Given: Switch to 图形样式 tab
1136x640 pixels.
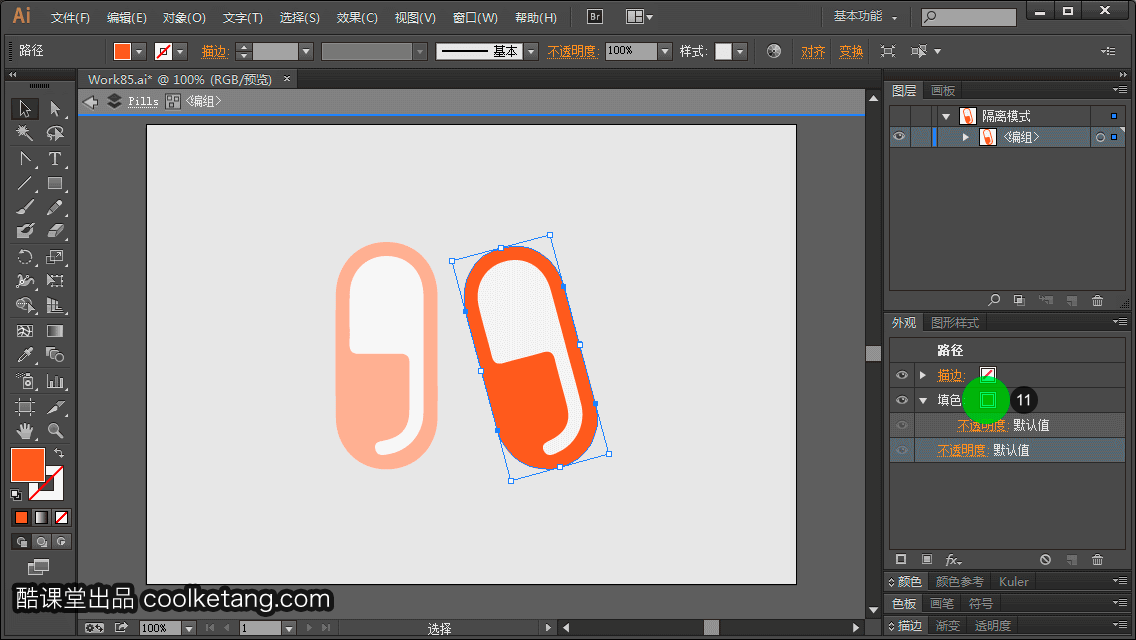Looking at the screenshot, I should pyautogui.click(x=955, y=323).
